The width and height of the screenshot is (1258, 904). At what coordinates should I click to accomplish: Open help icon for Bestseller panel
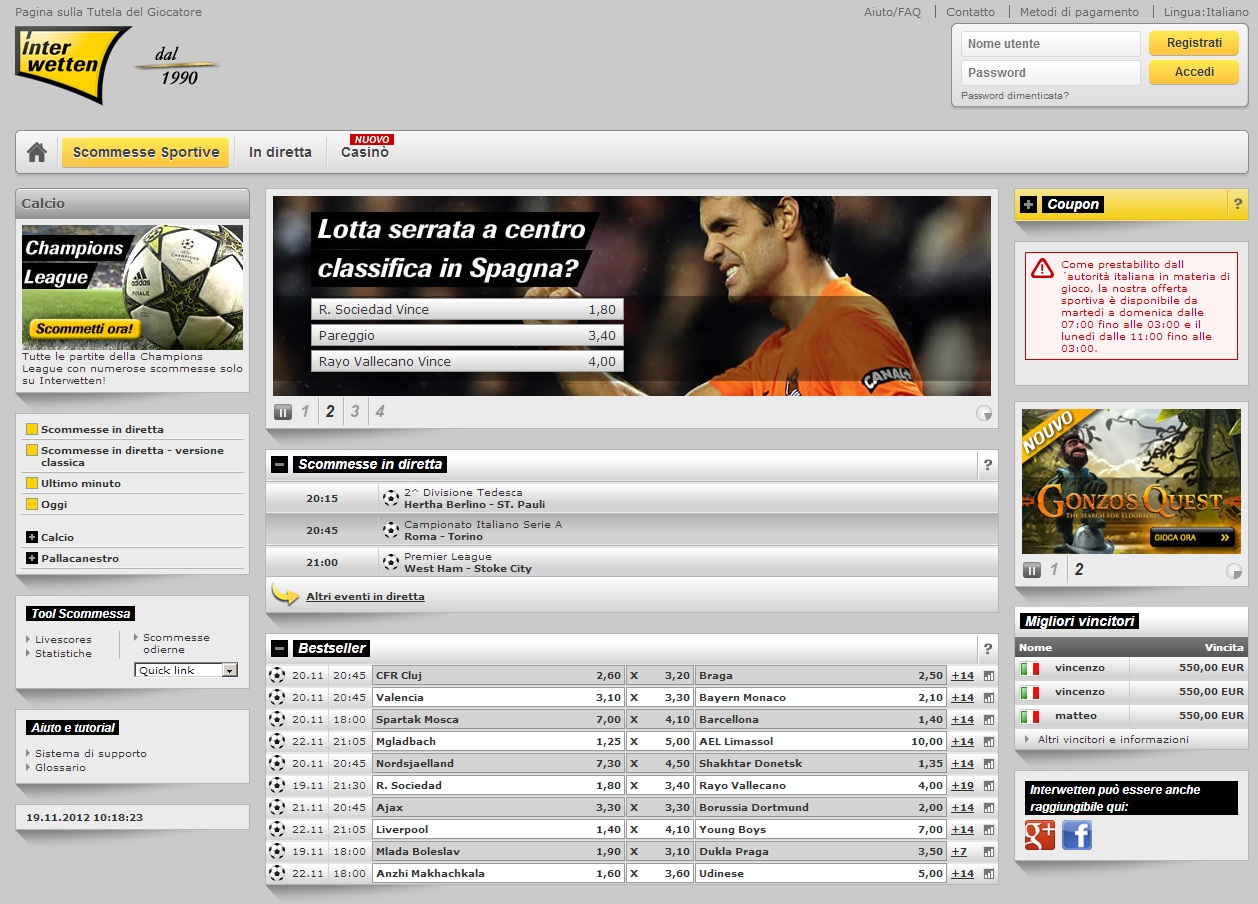click(988, 648)
